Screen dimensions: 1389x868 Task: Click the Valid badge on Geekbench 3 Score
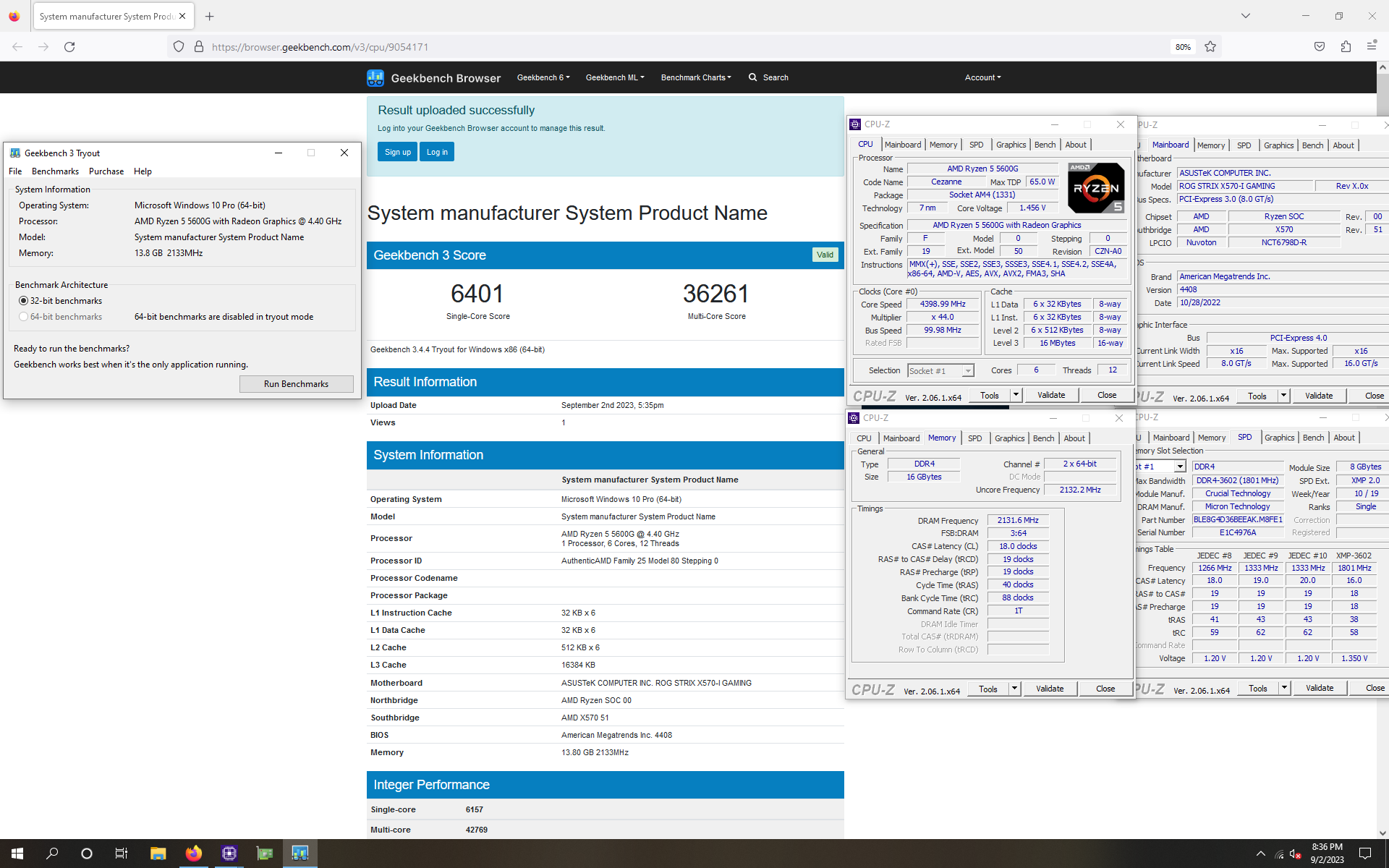coord(825,255)
